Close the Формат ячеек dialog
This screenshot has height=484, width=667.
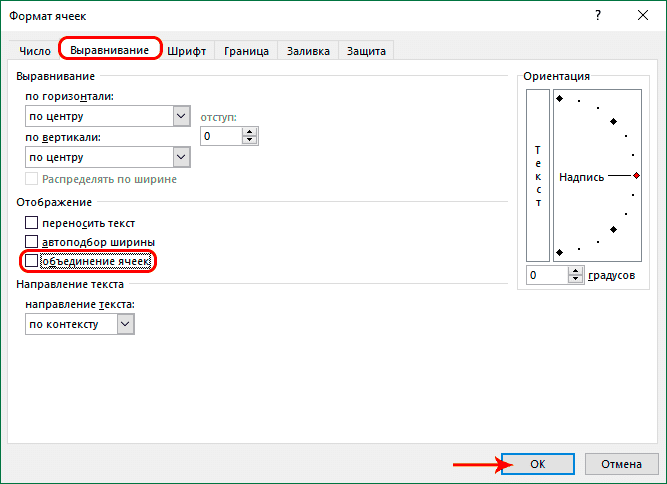point(643,15)
